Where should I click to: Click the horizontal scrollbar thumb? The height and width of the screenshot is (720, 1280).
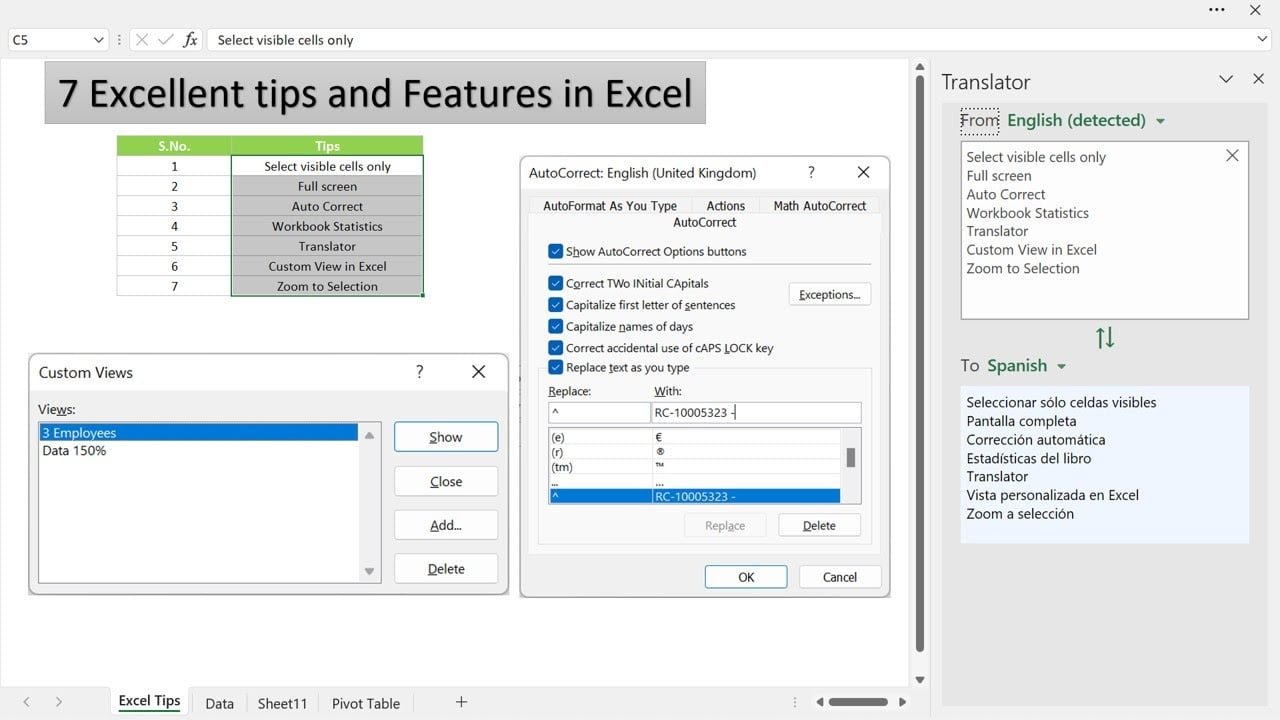[x=858, y=702]
